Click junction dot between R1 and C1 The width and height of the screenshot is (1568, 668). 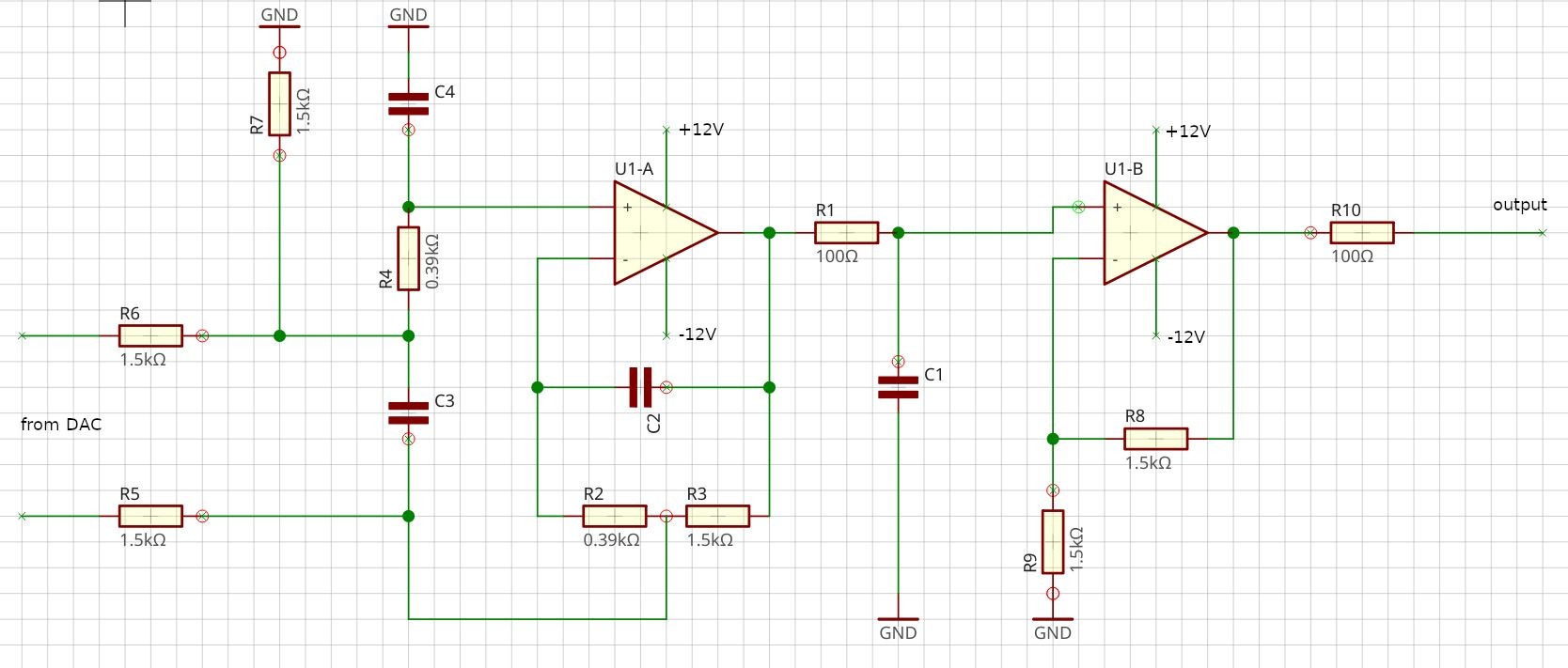point(898,232)
